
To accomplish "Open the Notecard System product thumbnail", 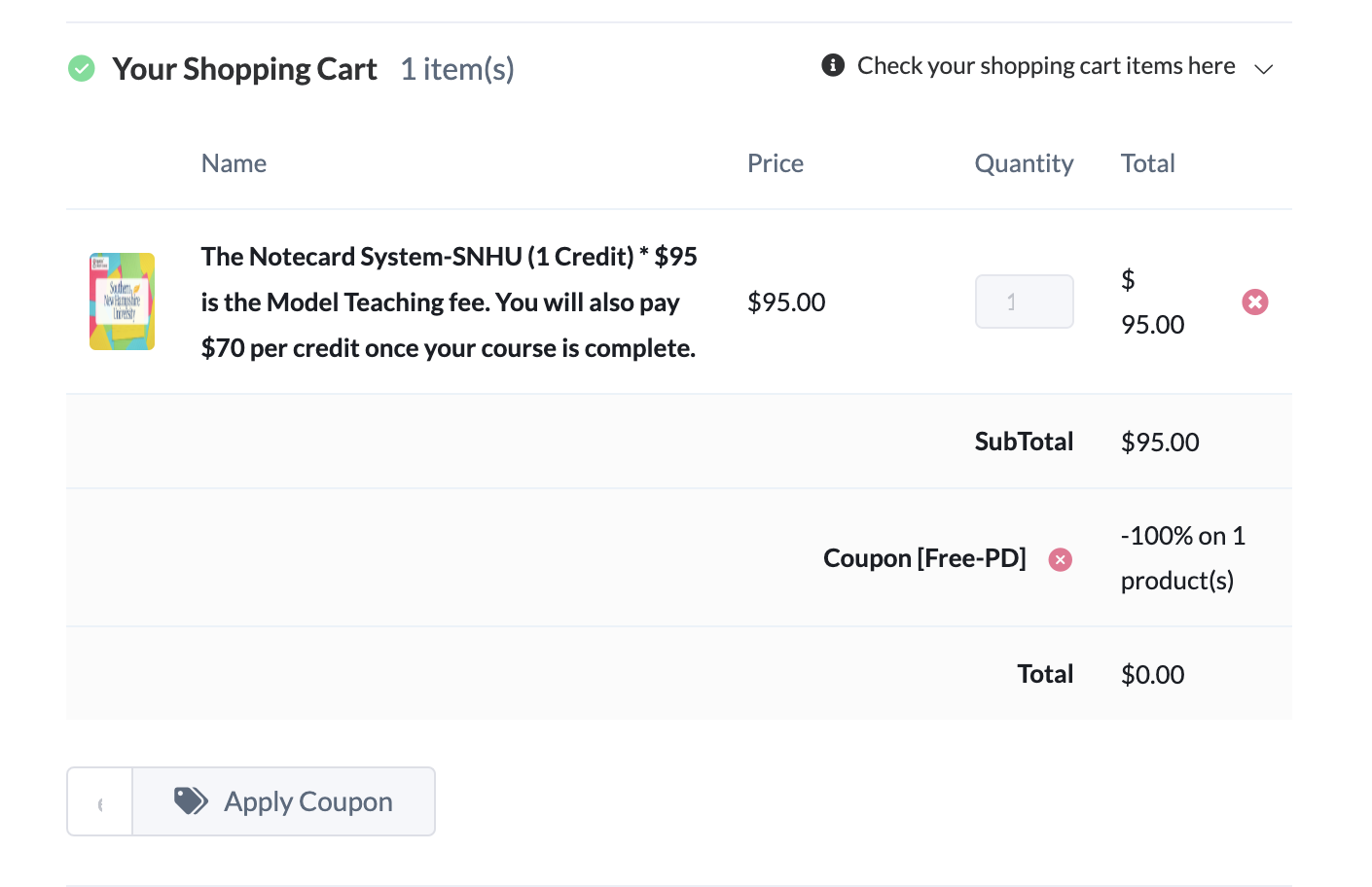I will tap(123, 302).
